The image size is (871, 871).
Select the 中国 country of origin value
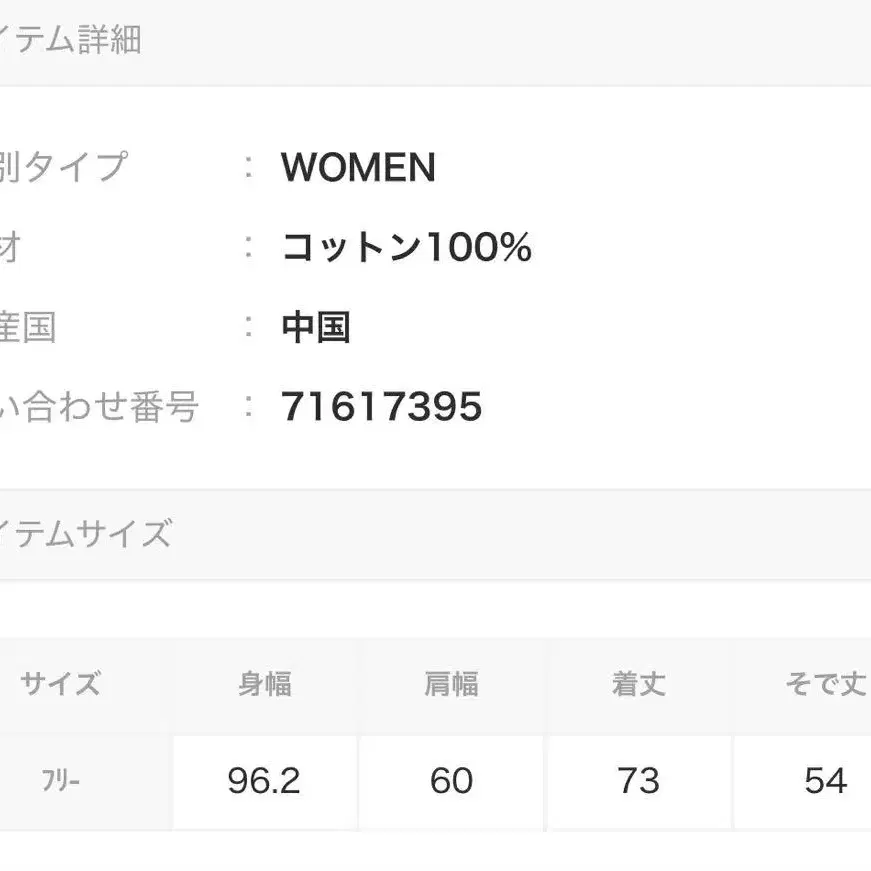point(316,327)
